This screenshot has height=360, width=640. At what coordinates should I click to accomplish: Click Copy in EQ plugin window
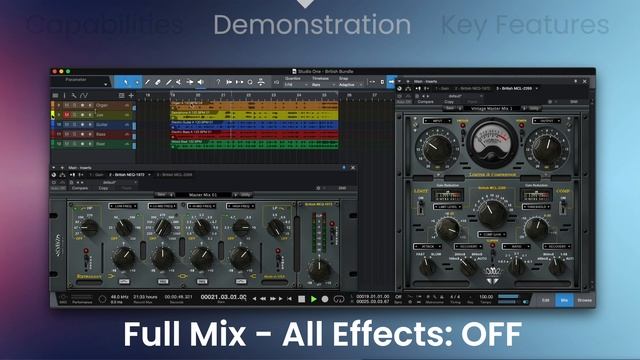[x=103, y=188]
